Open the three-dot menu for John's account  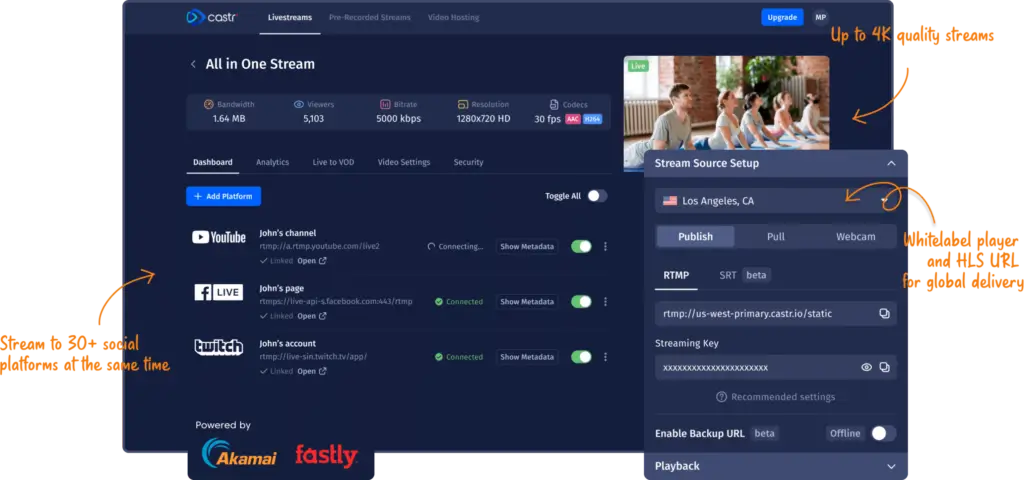[x=605, y=357]
